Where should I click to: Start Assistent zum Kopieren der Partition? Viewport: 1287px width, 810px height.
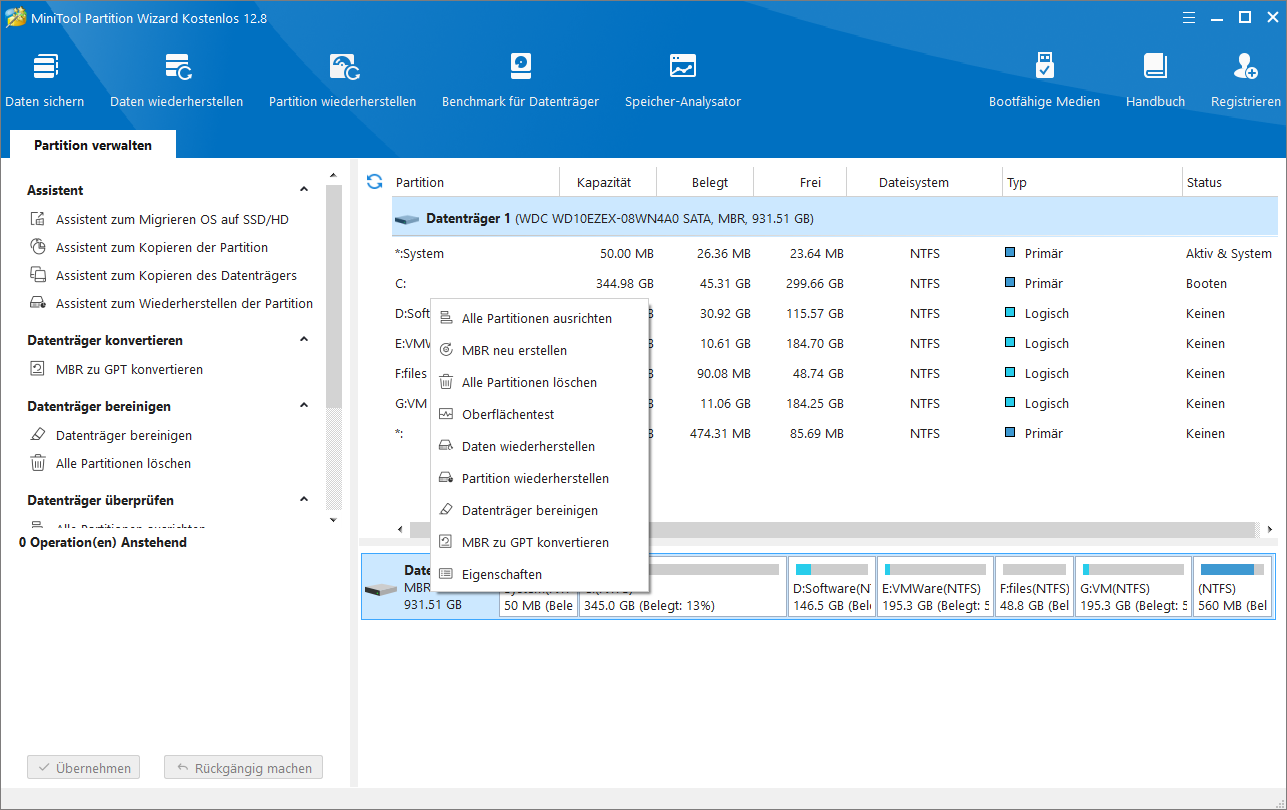click(162, 247)
